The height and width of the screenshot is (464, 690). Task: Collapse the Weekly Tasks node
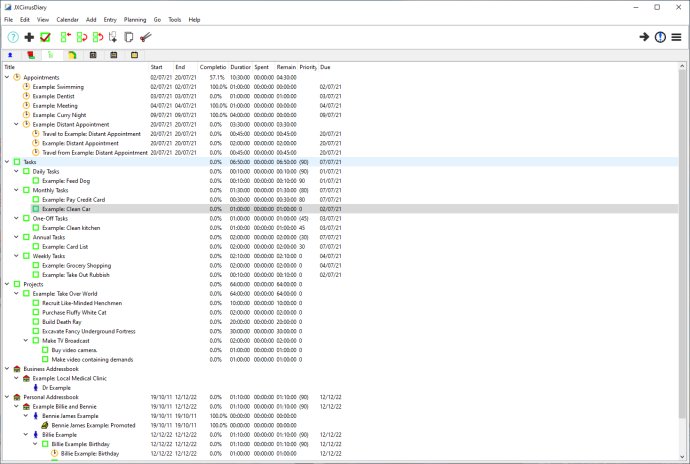pyautogui.click(x=16, y=256)
